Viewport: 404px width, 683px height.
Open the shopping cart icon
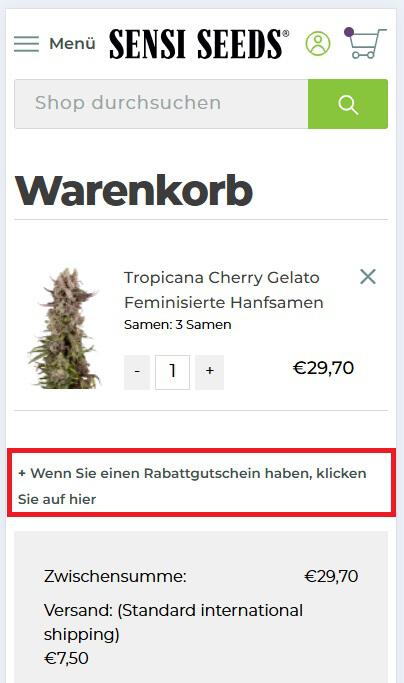point(367,43)
